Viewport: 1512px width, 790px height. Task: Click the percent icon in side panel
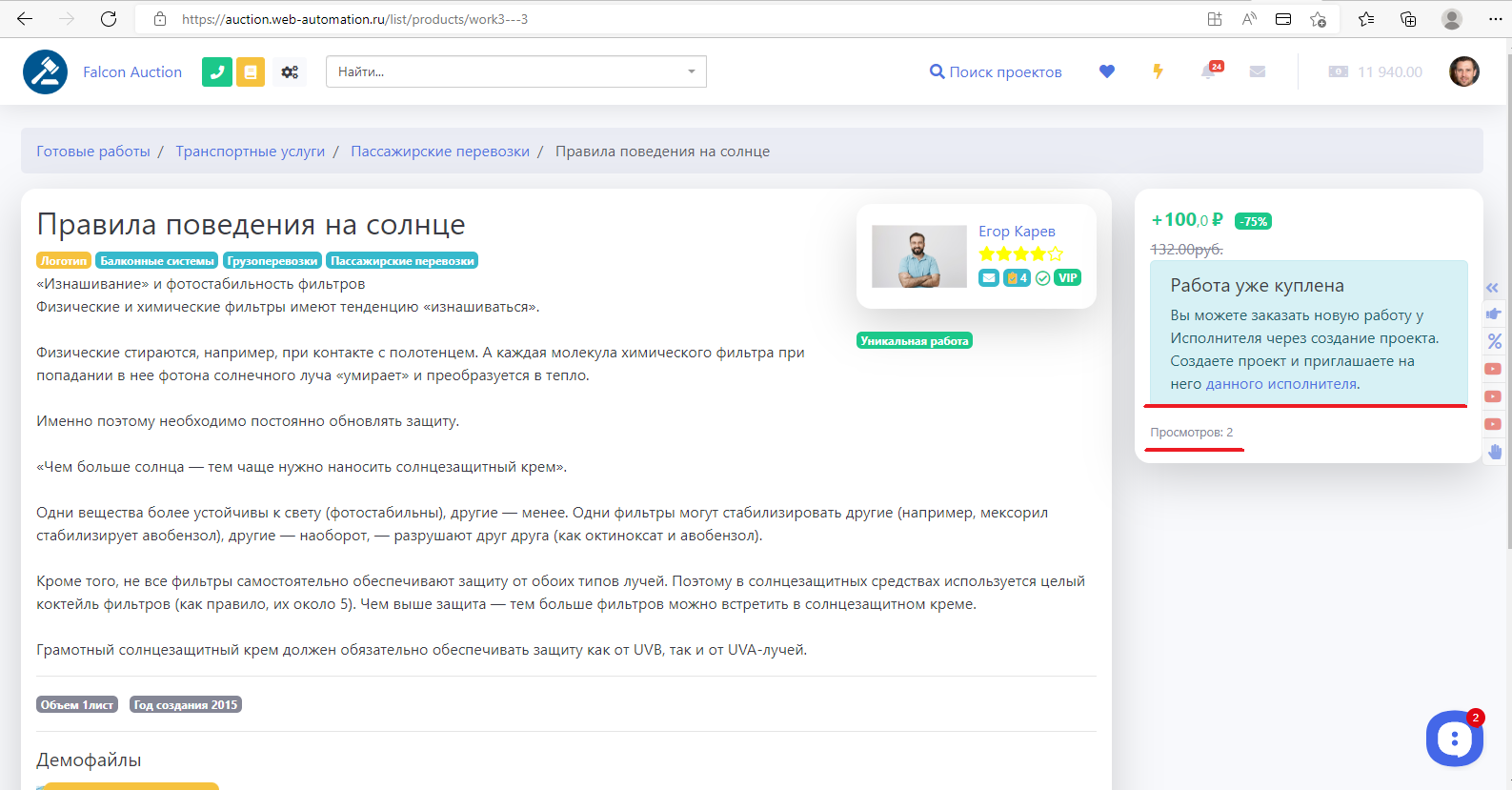pyautogui.click(x=1494, y=341)
